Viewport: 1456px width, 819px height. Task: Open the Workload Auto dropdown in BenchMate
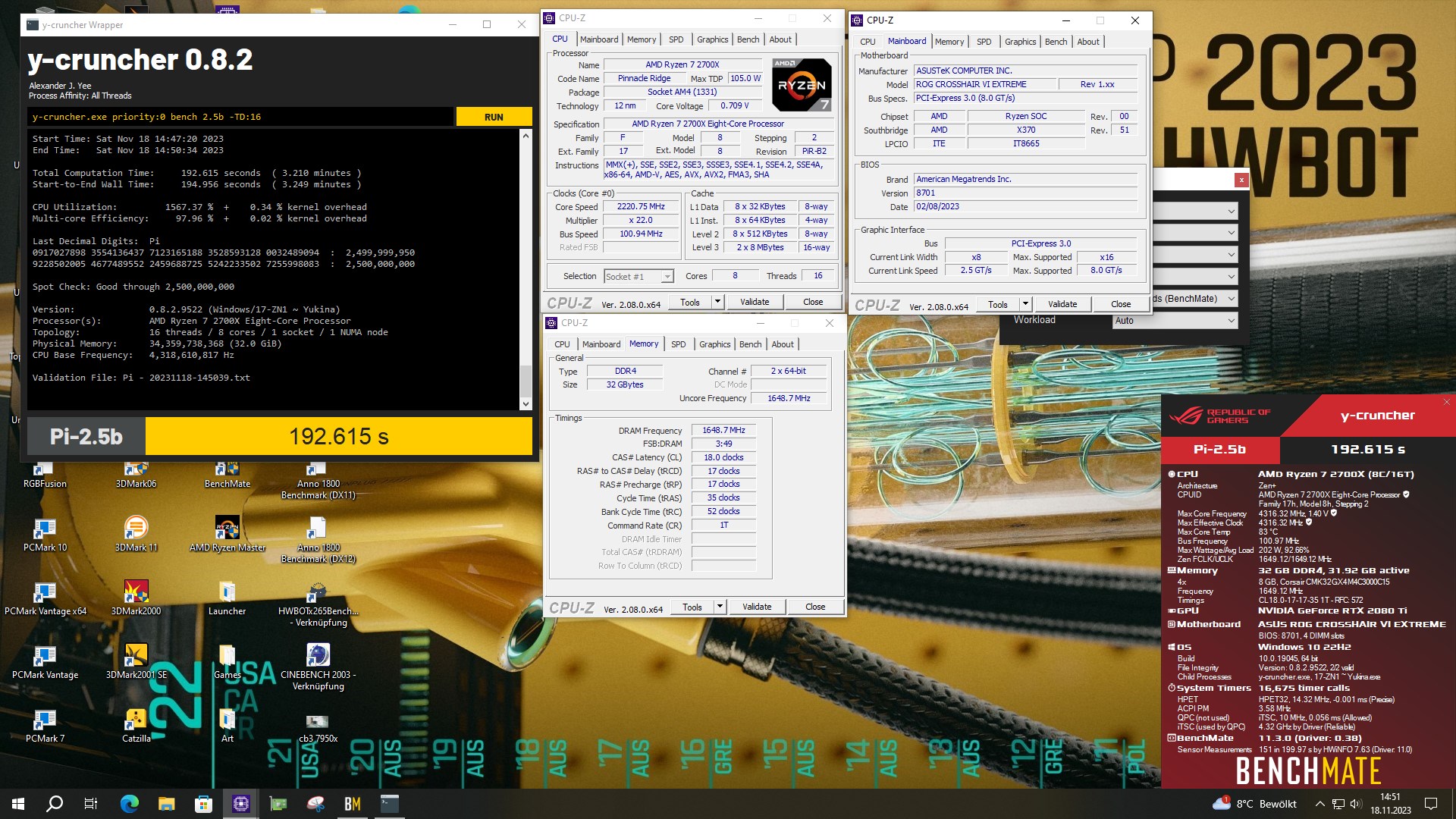click(x=1175, y=321)
